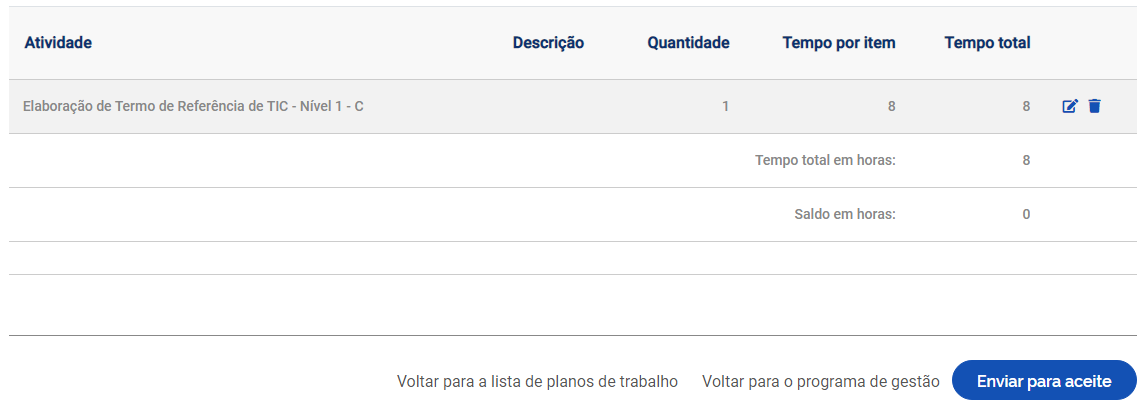Click the blank table row below Saldo em horas
The image size is (1146, 414).
pos(572,258)
